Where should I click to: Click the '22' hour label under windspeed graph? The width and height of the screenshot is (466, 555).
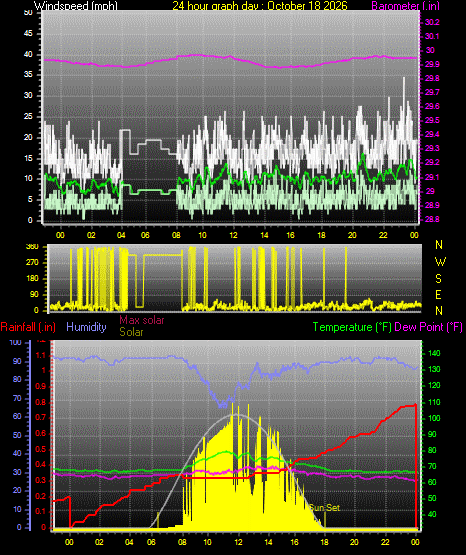point(383,235)
